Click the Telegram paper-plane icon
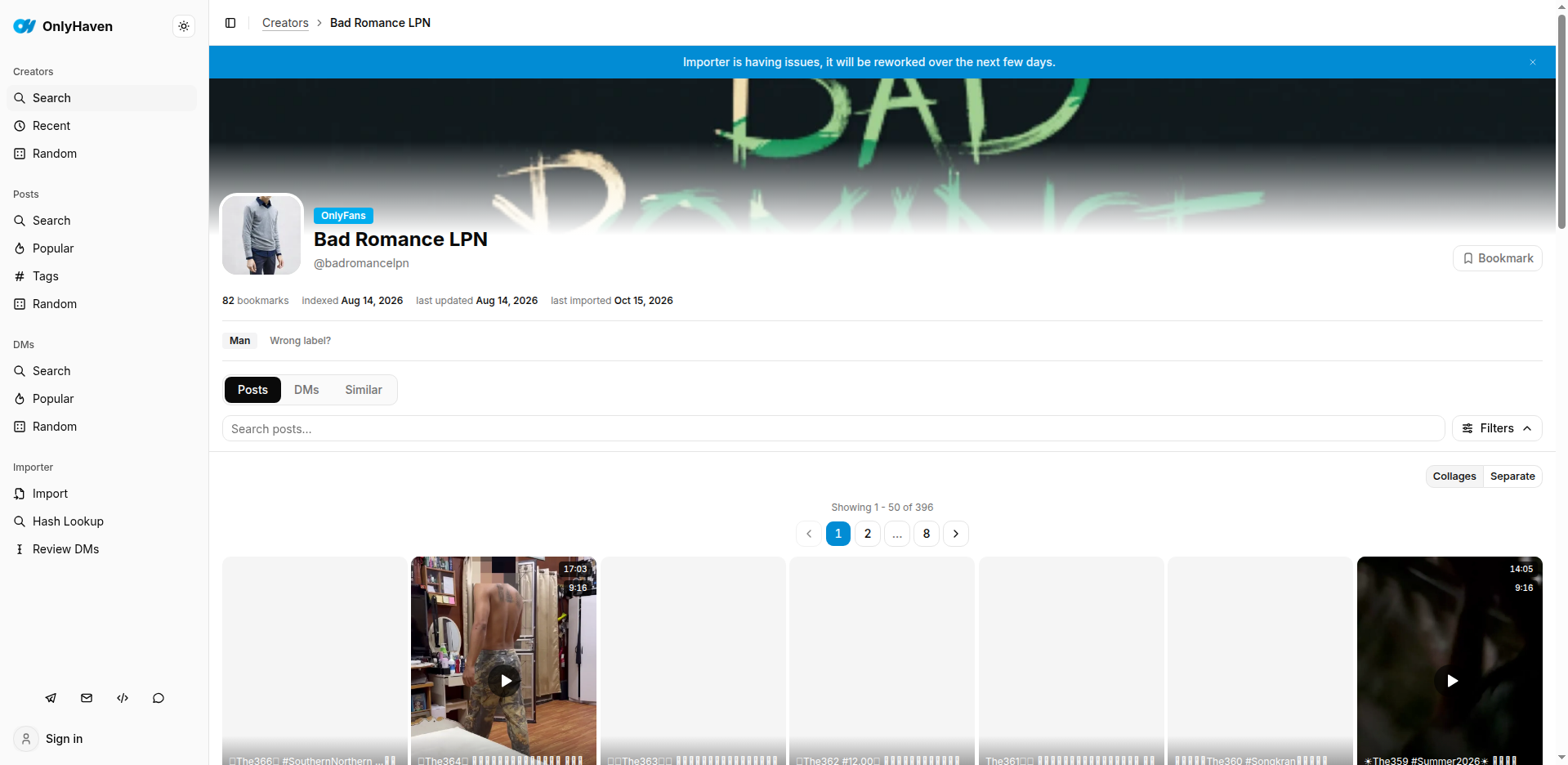Viewport: 1568px width, 765px height. tap(51, 698)
